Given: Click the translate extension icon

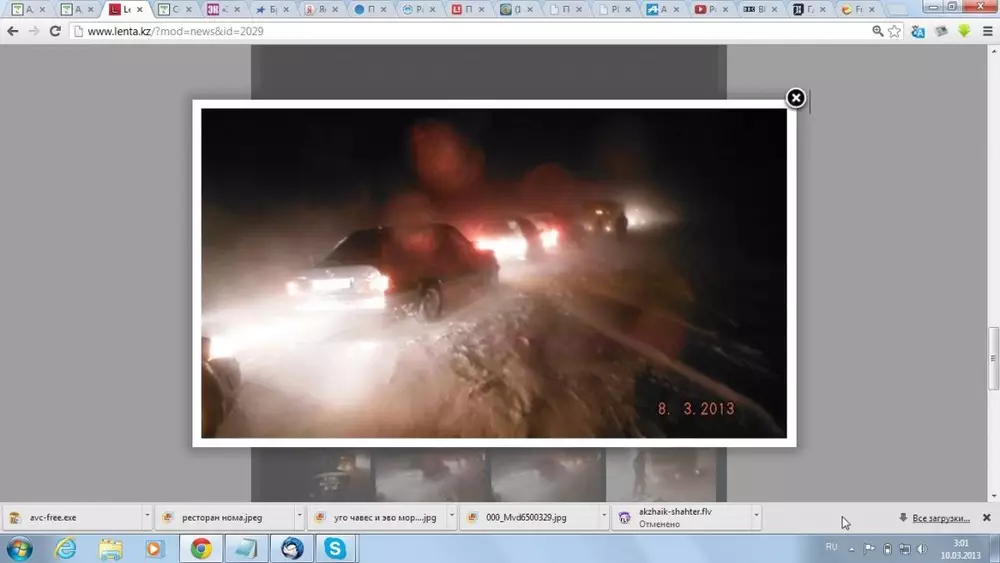Looking at the screenshot, I should click(917, 31).
